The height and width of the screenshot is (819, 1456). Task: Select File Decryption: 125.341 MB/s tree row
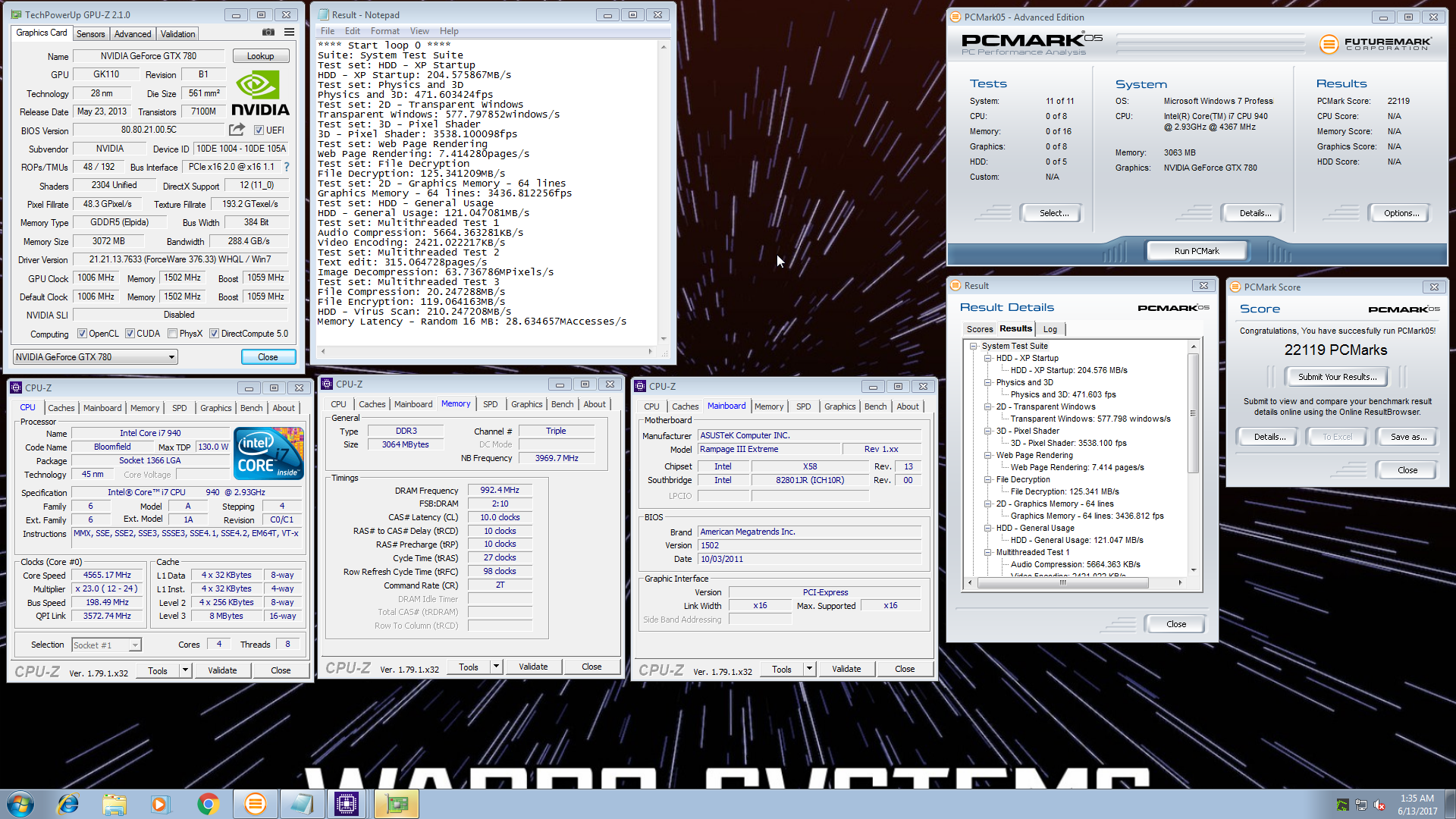1064,491
